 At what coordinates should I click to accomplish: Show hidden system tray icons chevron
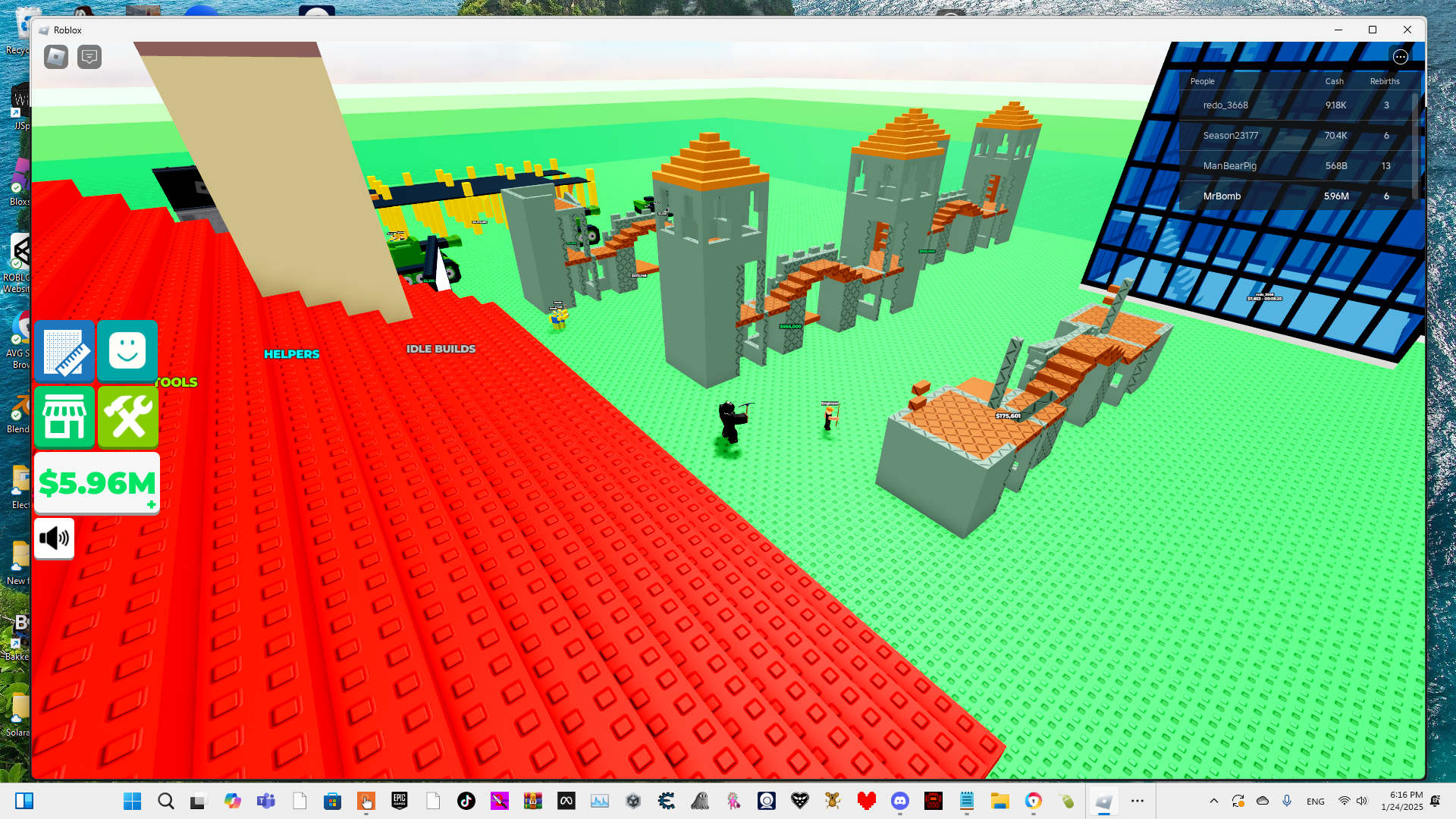(1213, 801)
